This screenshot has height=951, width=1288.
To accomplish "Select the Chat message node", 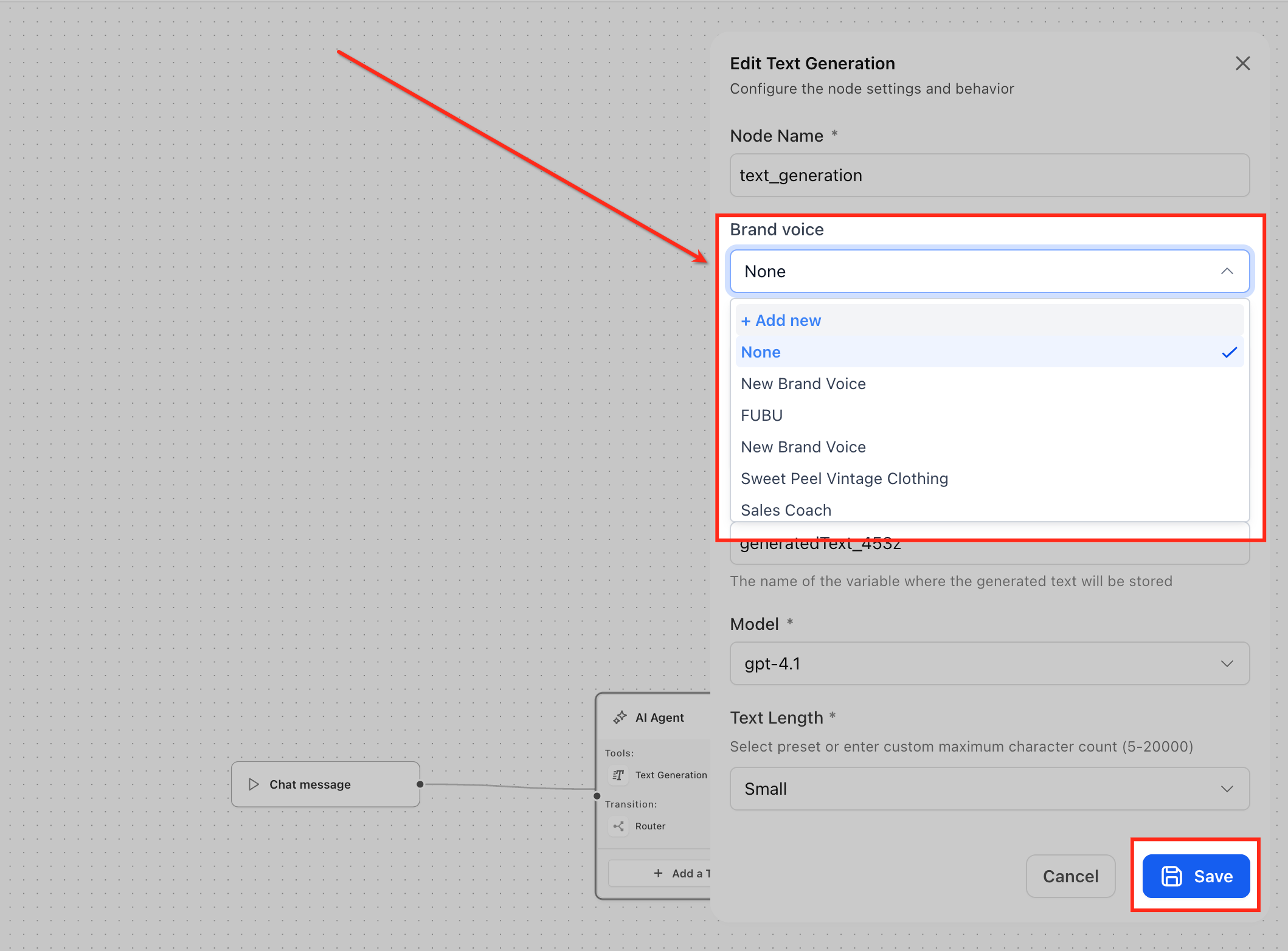I will point(325,784).
